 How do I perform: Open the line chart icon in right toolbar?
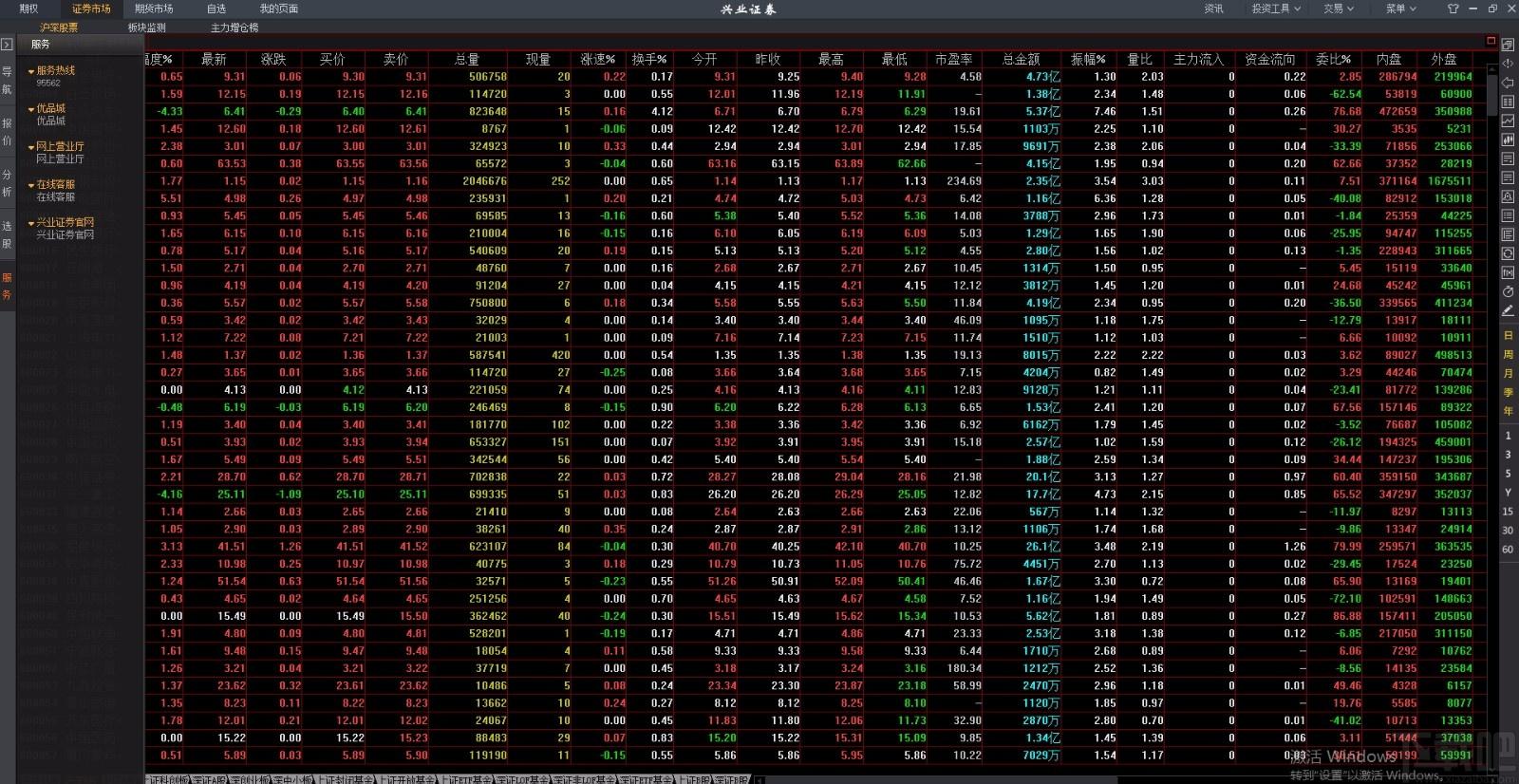click(x=1508, y=121)
